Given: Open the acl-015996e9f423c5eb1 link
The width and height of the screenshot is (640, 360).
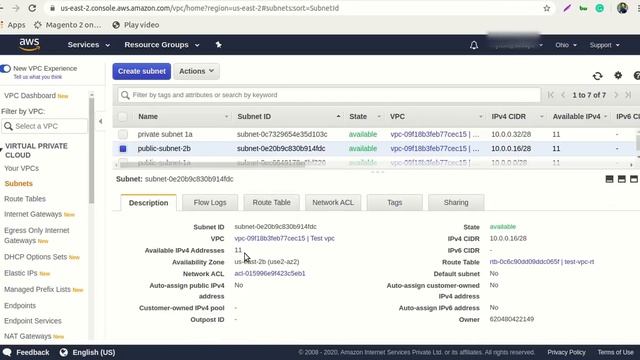Looking at the screenshot, I should 270,273.
